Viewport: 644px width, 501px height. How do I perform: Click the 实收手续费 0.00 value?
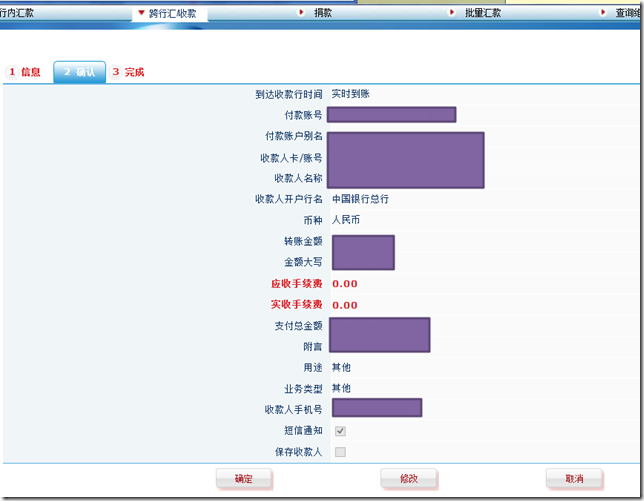(345, 305)
